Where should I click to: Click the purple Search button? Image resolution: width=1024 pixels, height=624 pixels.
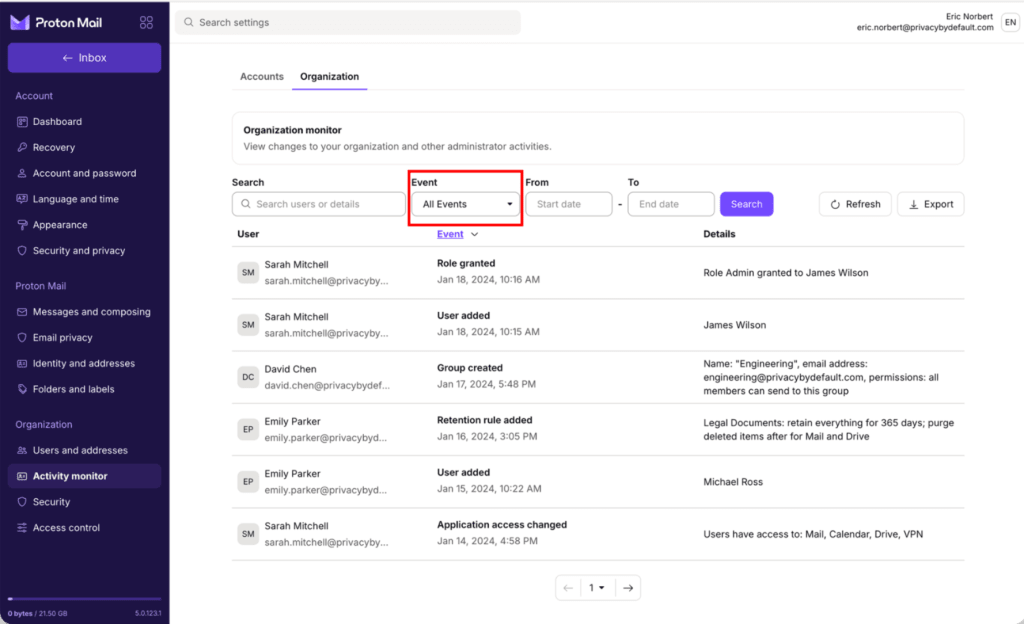(746, 204)
